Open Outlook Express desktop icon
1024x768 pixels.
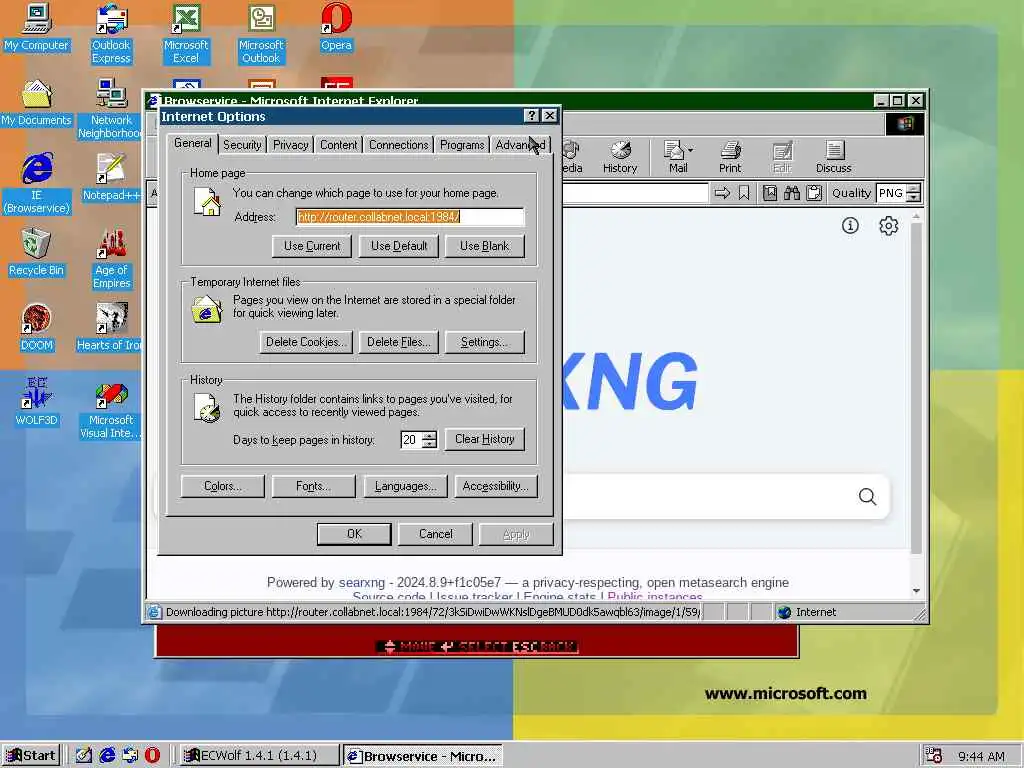[111, 34]
